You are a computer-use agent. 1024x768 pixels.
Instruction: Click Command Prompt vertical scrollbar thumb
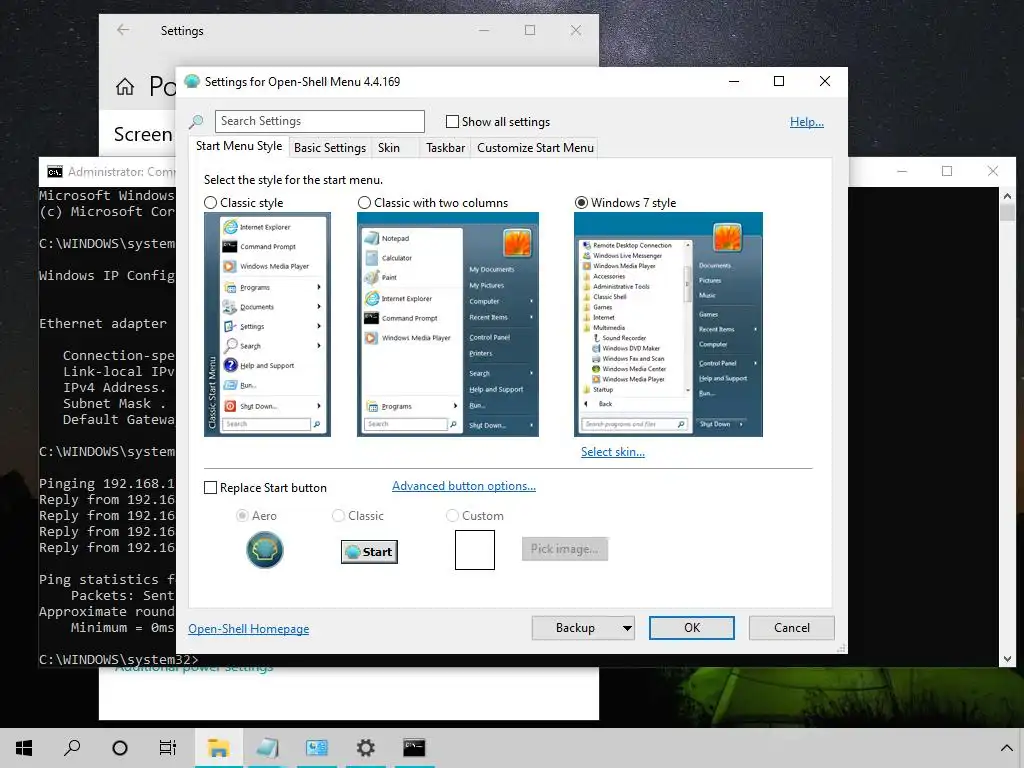1007,213
